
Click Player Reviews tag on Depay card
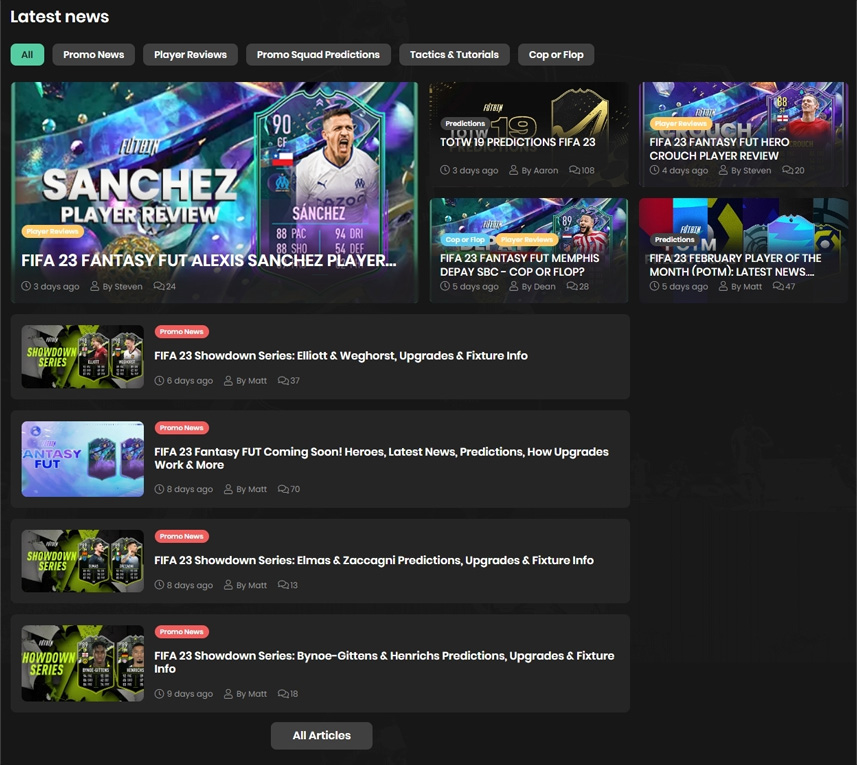pos(526,239)
